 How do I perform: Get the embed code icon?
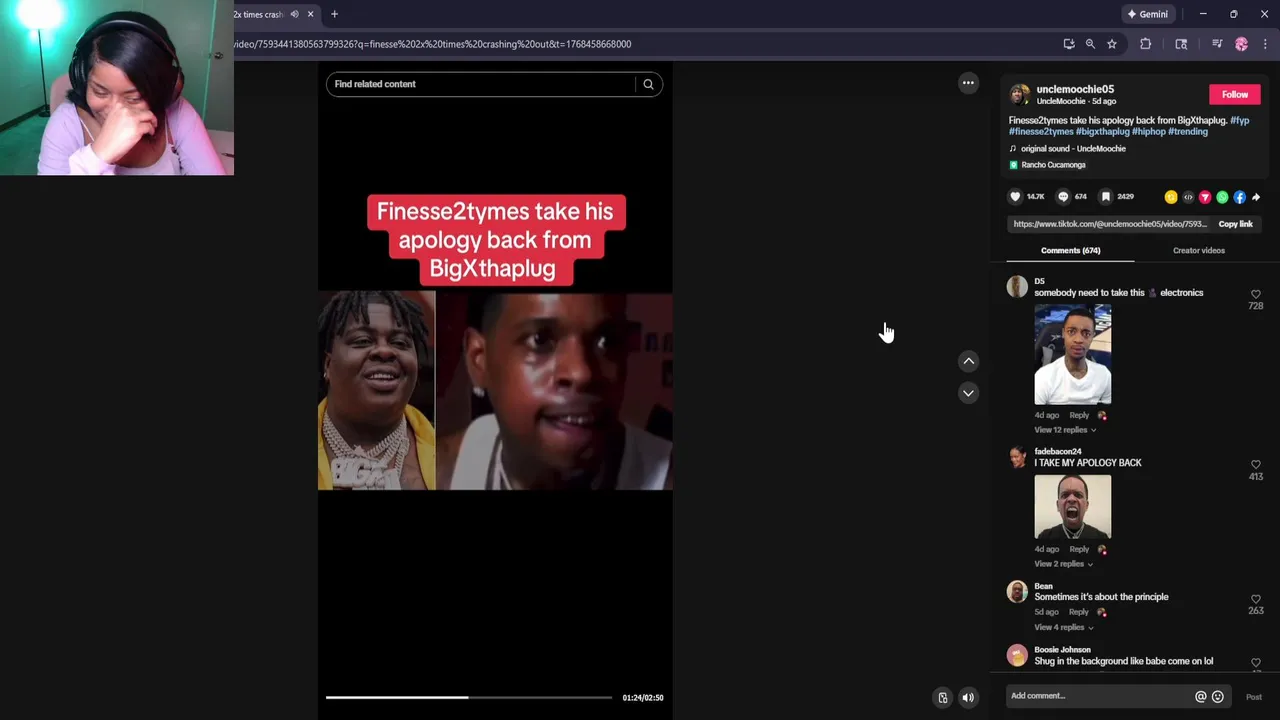(1188, 197)
